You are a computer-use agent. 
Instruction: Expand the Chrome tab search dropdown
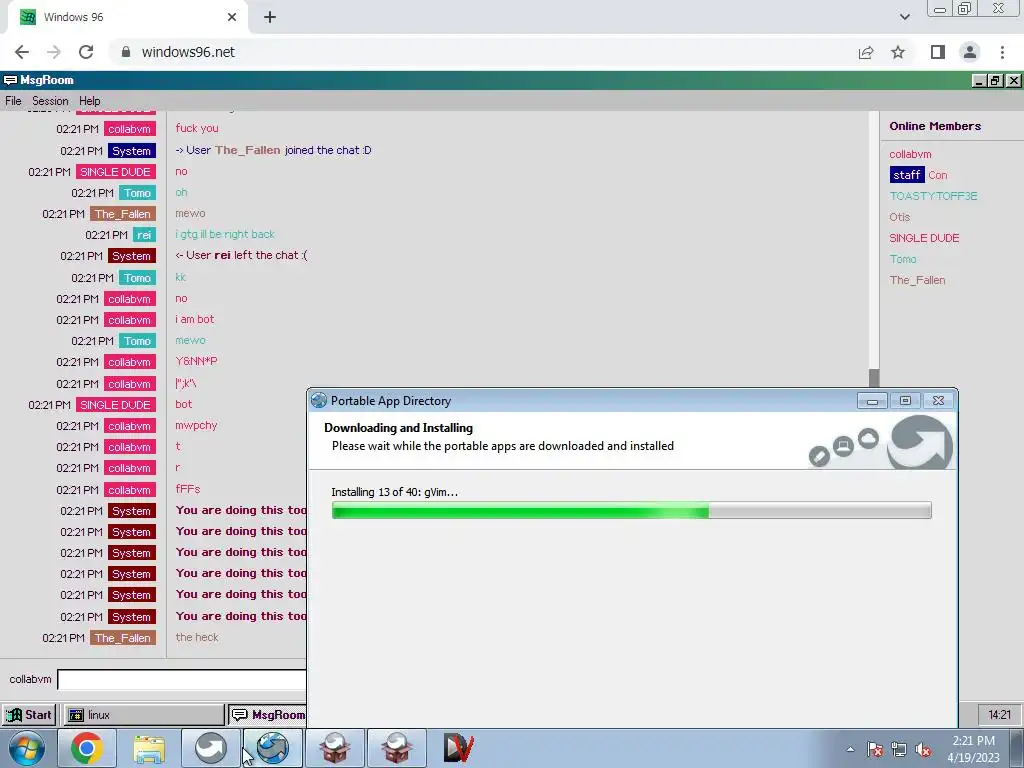[904, 17]
